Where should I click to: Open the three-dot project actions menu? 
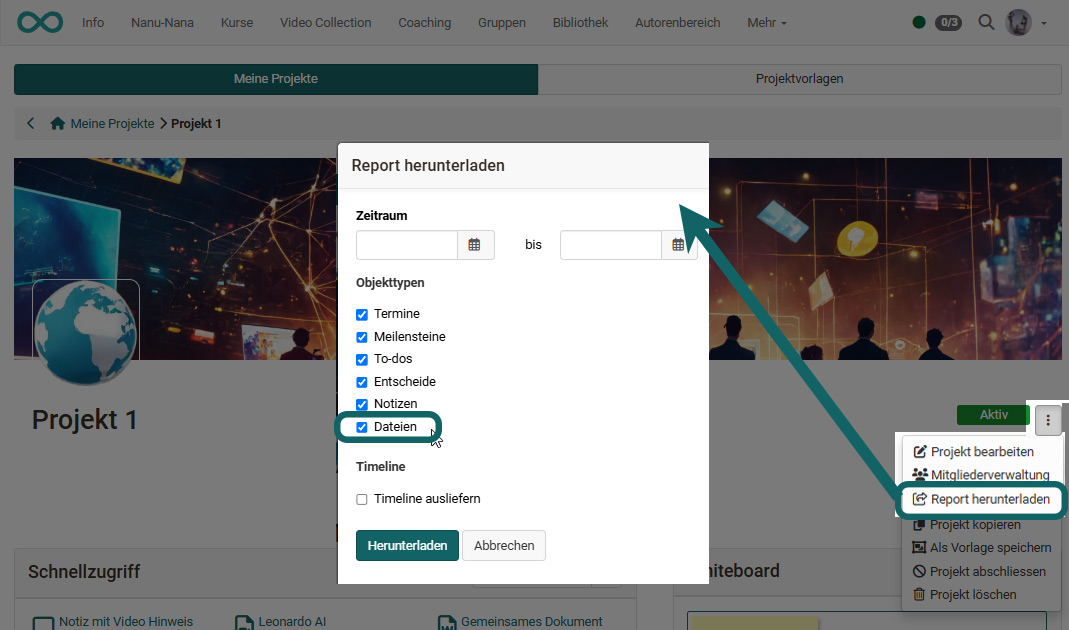(x=1047, y=420)
